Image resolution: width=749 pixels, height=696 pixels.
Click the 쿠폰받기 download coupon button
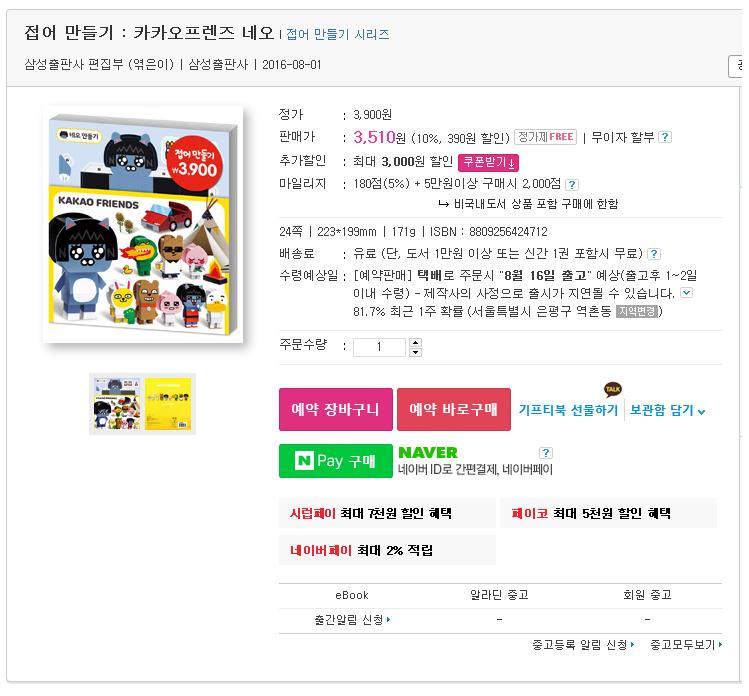point(488,162)
